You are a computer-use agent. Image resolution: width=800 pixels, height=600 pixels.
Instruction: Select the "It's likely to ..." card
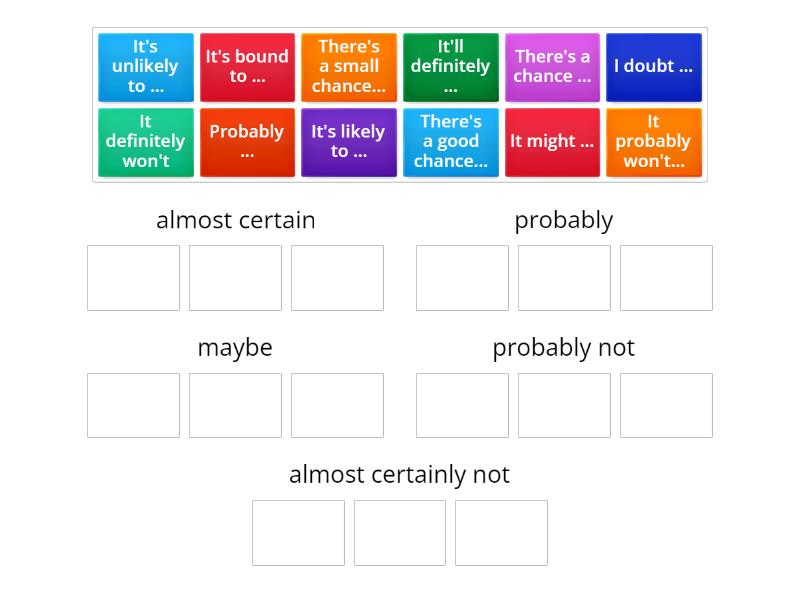click(349, 141)
